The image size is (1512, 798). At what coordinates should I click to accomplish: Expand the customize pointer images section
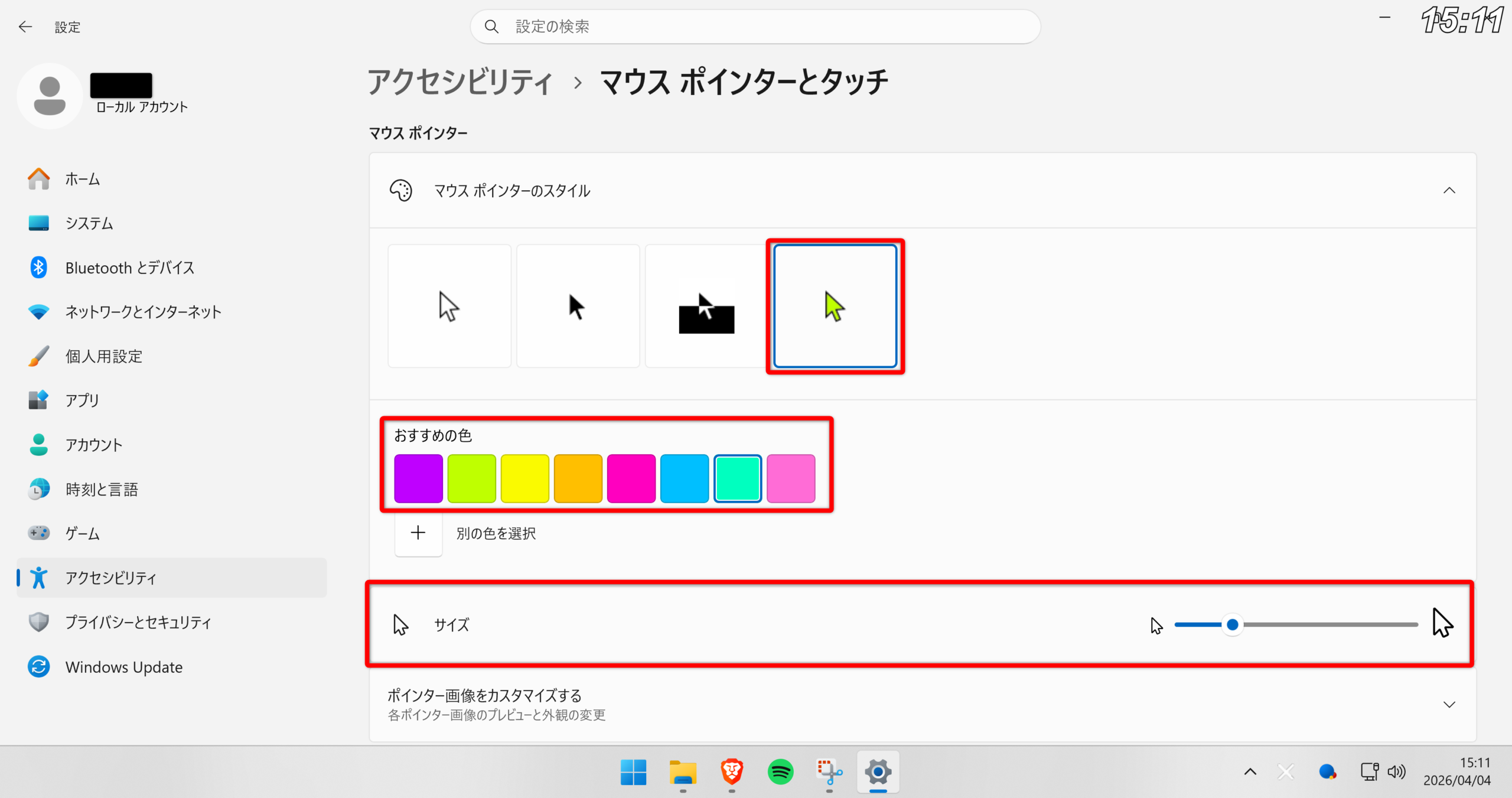tap(1449, 704)
